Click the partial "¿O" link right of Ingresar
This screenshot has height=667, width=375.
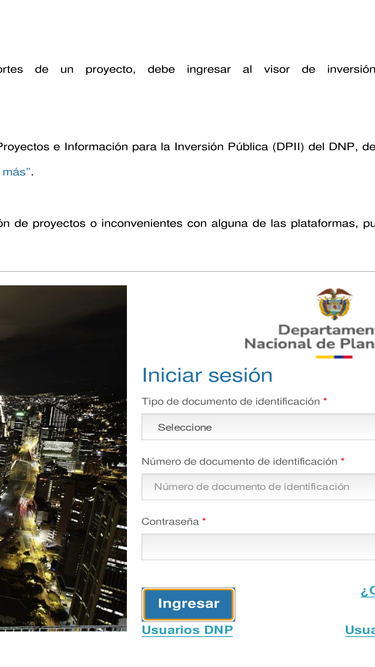(368, 590)
